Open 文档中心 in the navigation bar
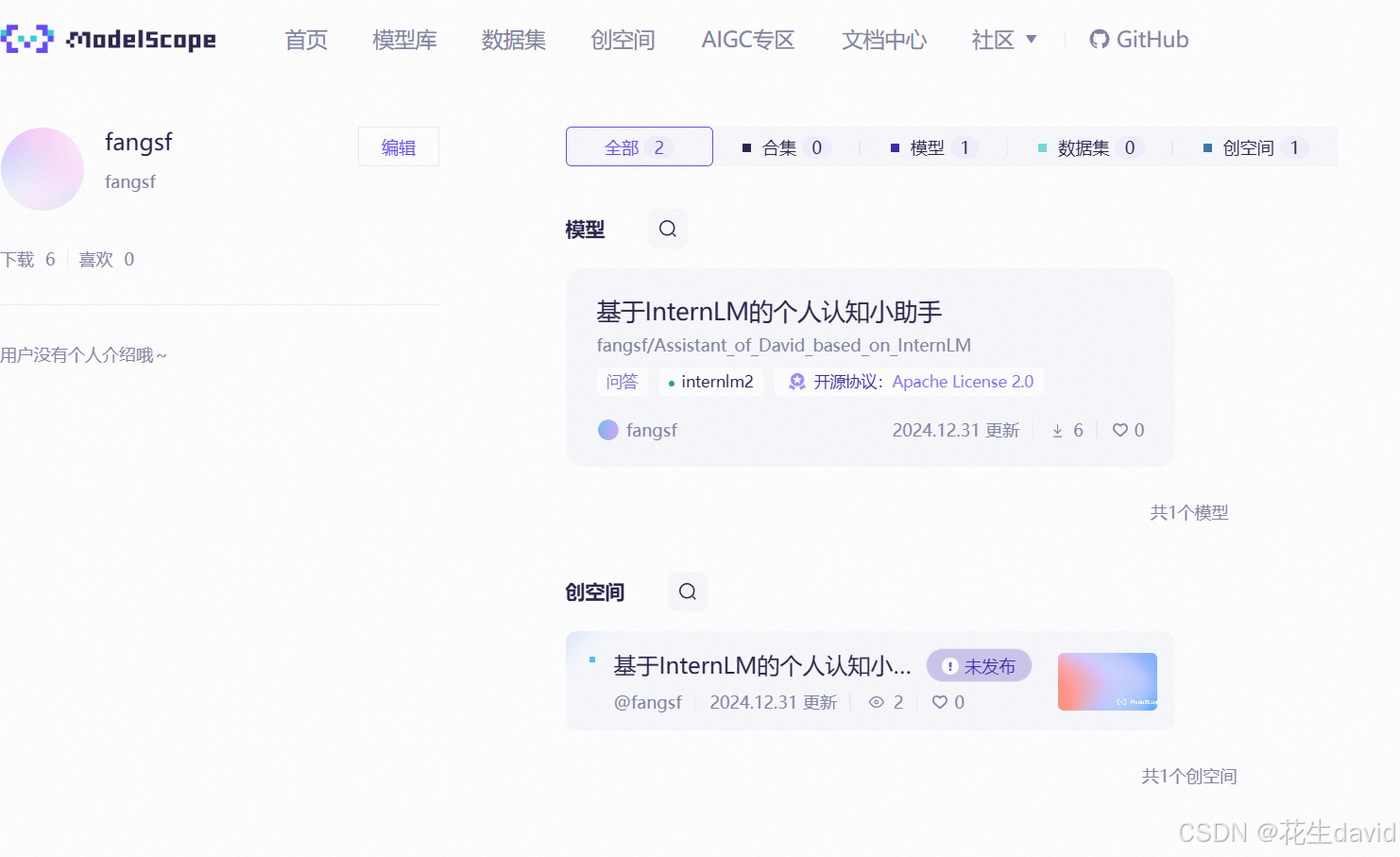The width and height of the screenshot is (1400, 857). pyautogui.click(x=884, y=40)
